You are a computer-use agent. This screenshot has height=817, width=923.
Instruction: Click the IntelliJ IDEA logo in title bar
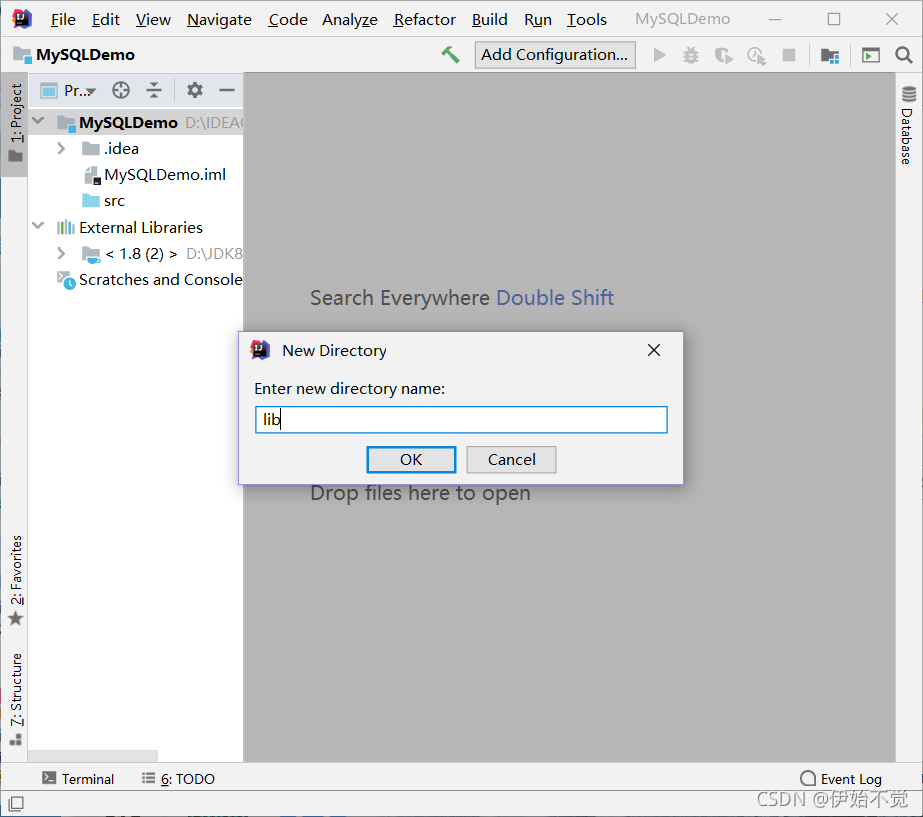click(22, 19)
